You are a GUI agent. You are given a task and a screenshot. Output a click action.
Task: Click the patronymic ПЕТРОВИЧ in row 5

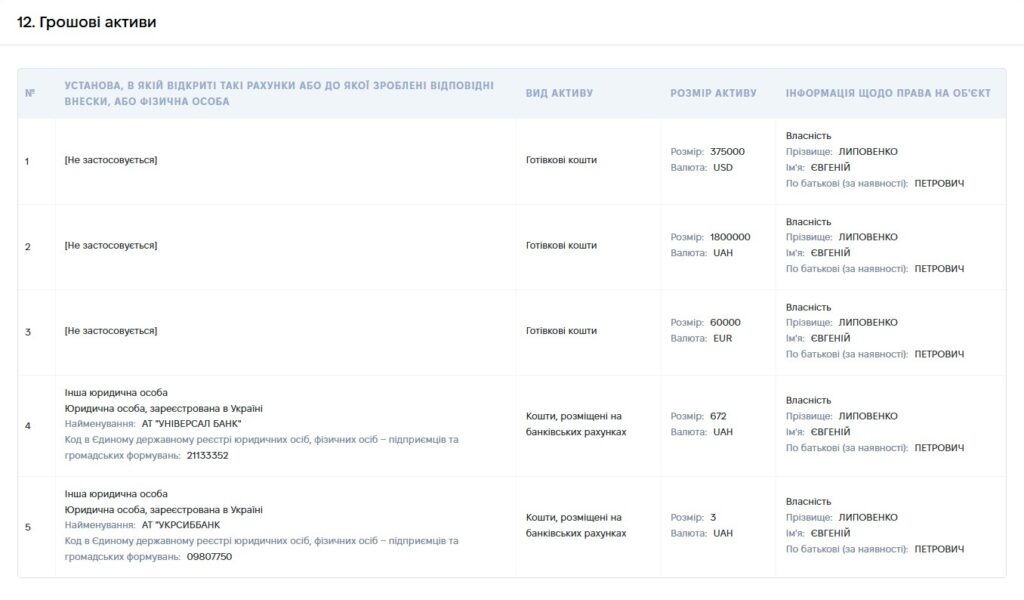click(939, 549)
